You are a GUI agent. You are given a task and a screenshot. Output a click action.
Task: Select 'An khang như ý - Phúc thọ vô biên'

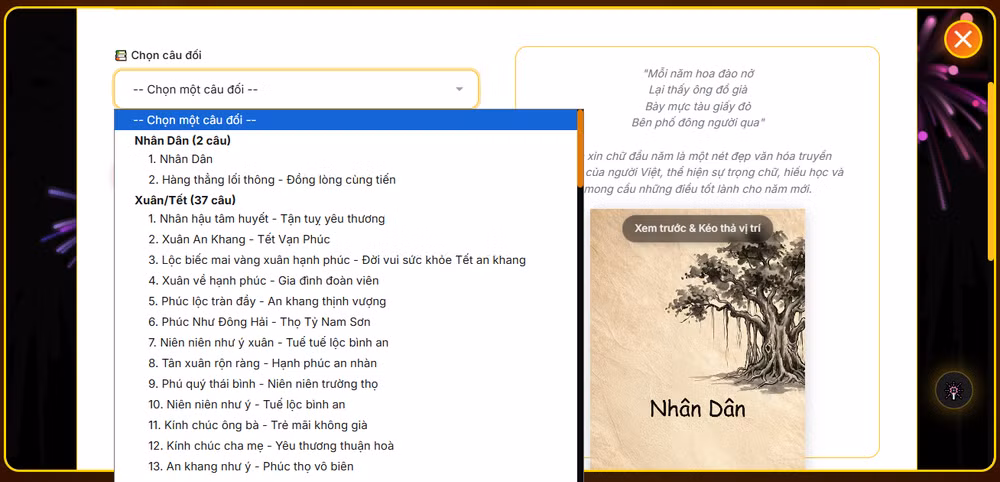tap(250, 466)
